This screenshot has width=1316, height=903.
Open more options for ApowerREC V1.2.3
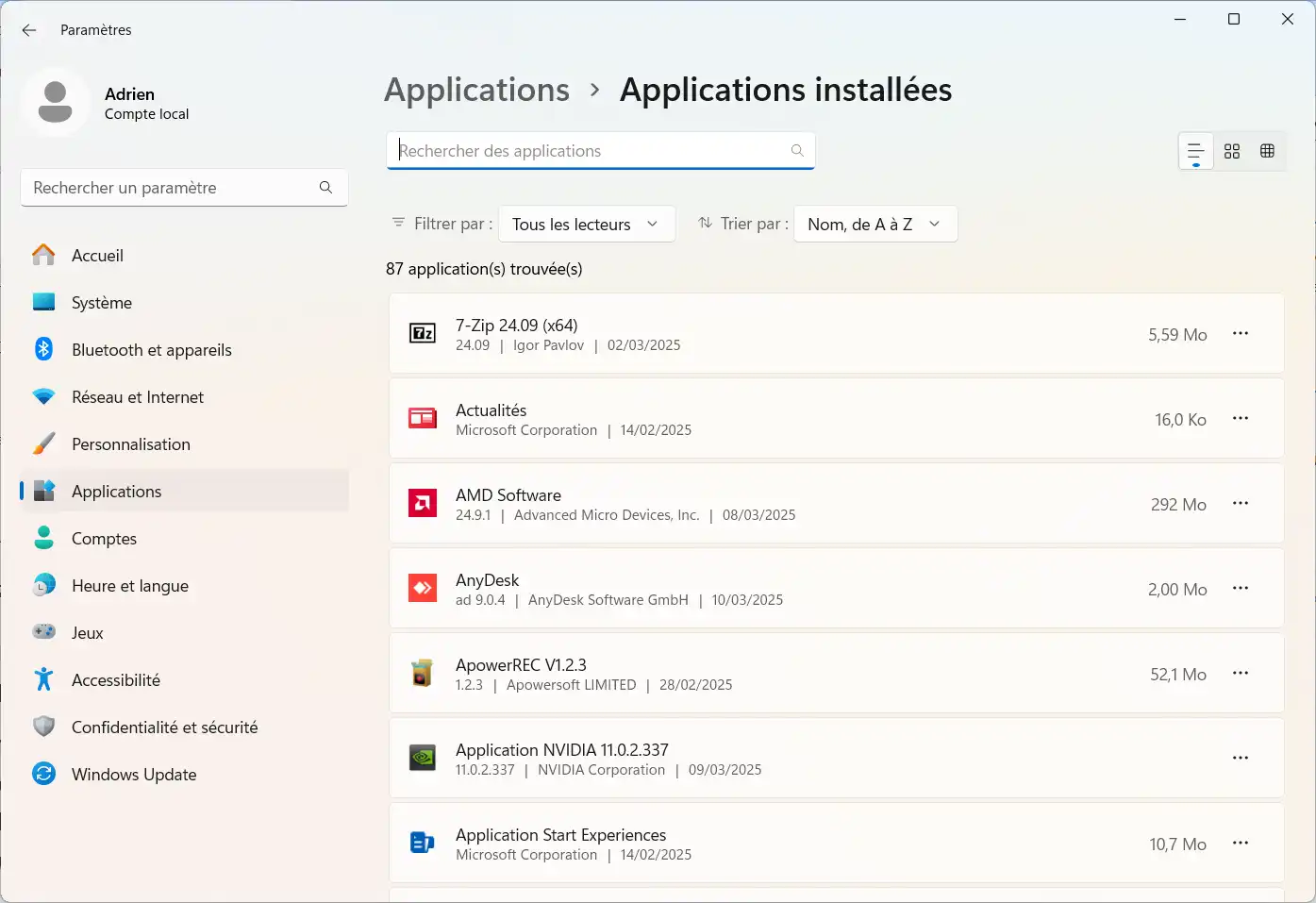point(1241,673)
